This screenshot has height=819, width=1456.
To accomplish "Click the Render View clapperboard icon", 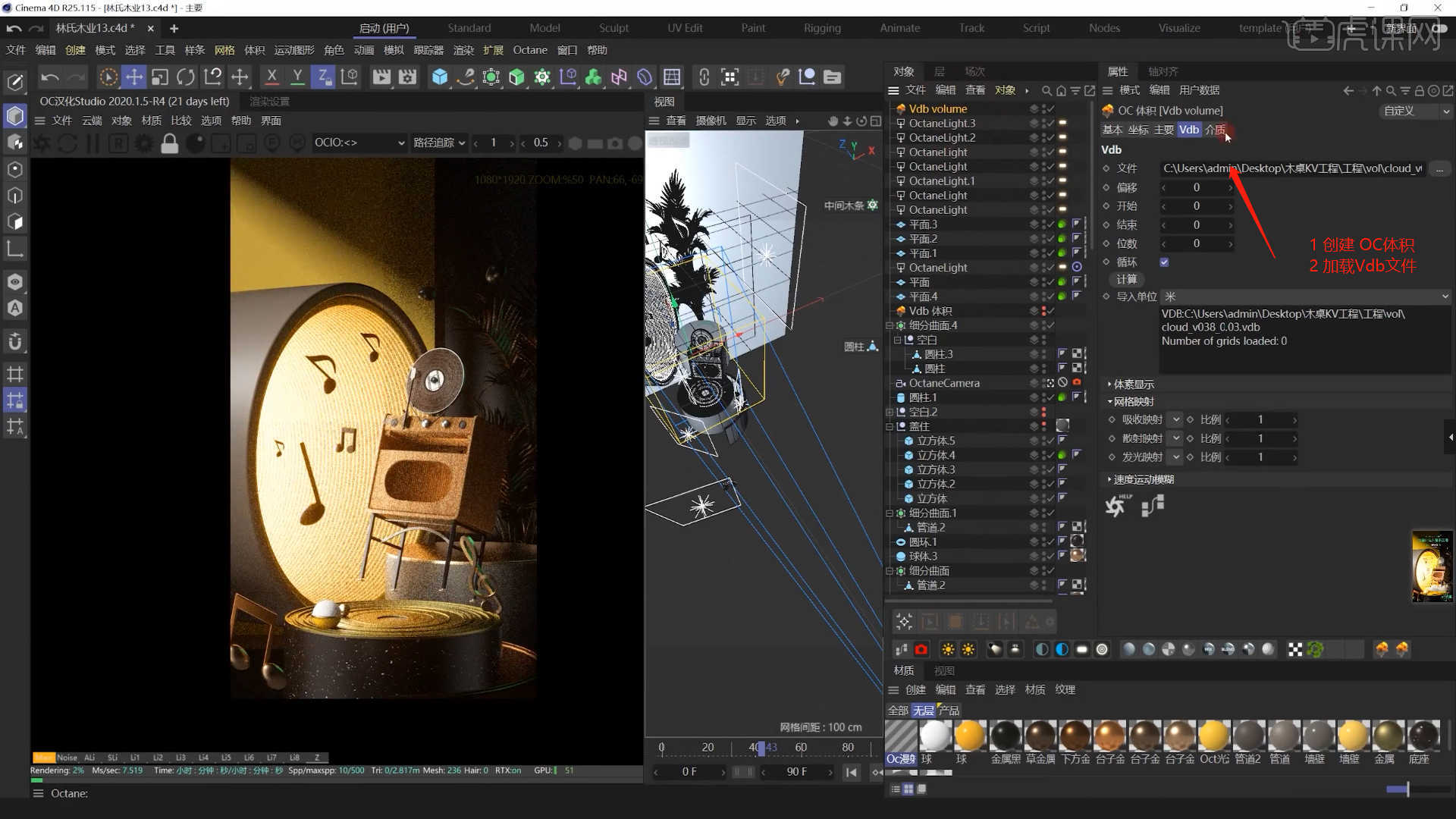I will [381, 77].
